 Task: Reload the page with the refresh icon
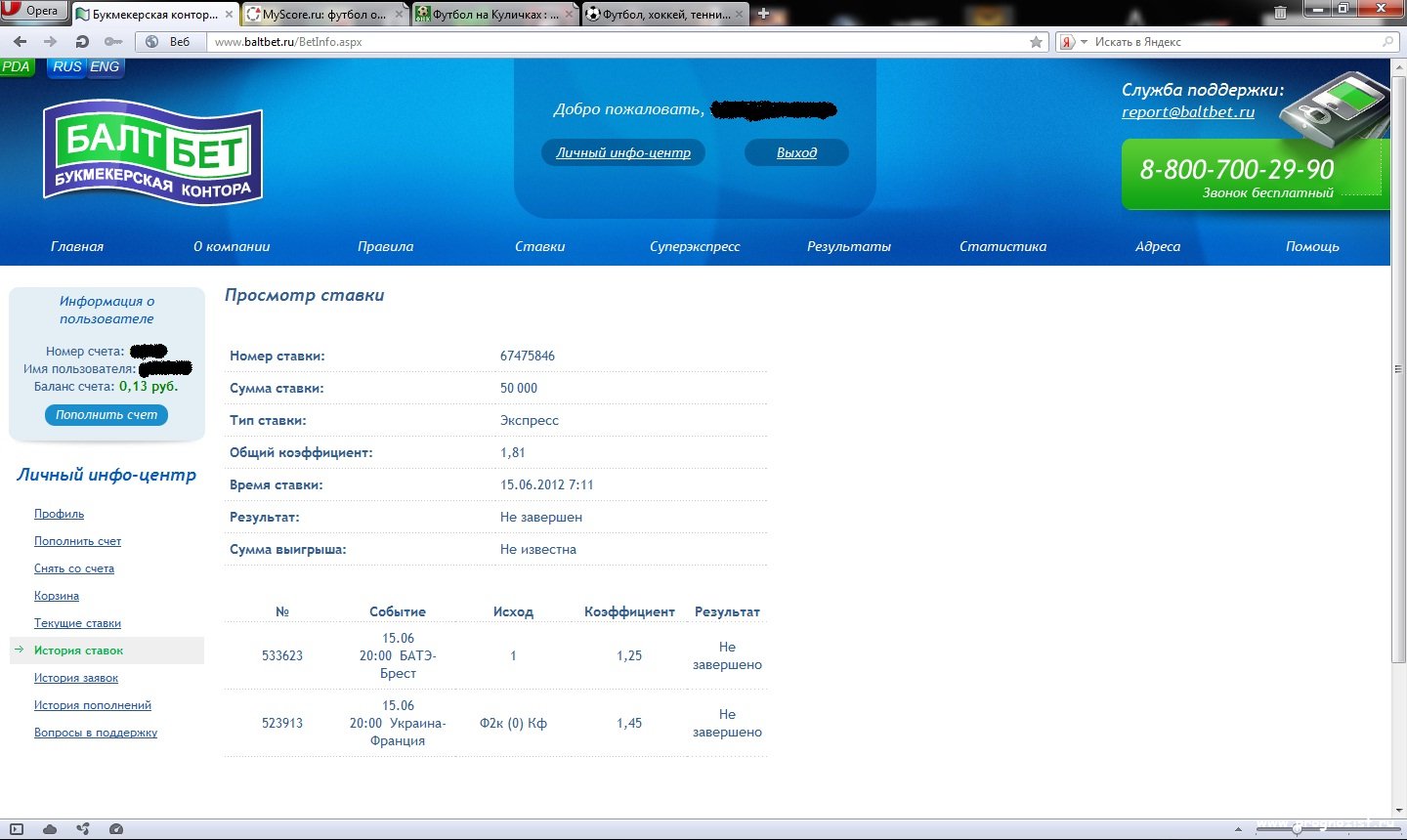(82, 42)
